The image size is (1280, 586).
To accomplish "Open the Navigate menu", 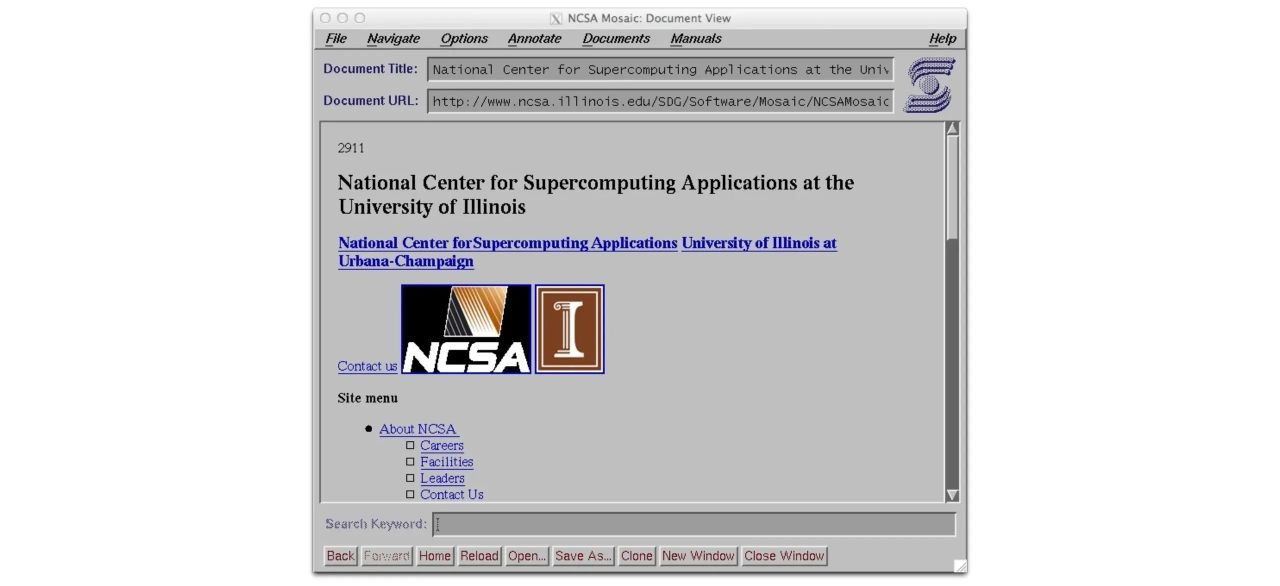I will pos(393,39).
